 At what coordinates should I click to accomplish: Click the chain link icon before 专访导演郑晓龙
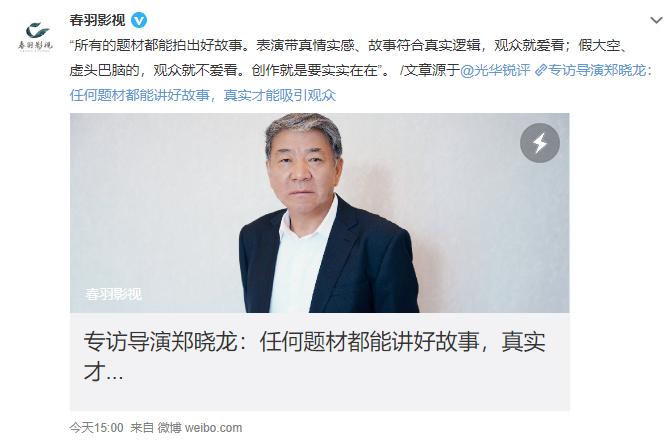coord(541,70)
